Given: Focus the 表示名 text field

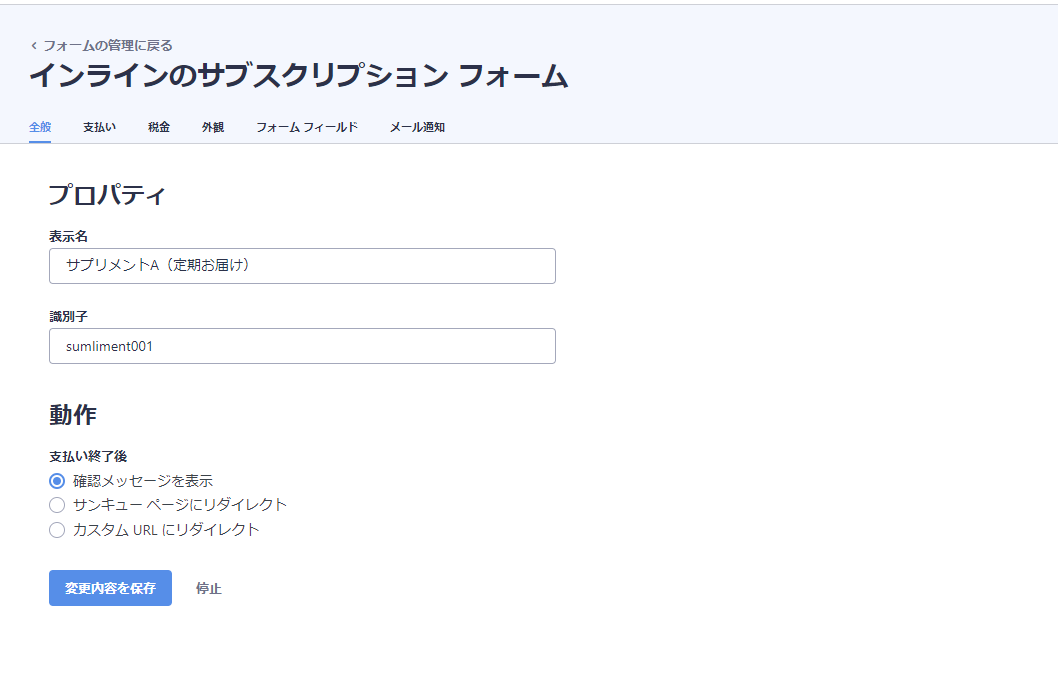Looking at the screenshot, I should (302, 266).
